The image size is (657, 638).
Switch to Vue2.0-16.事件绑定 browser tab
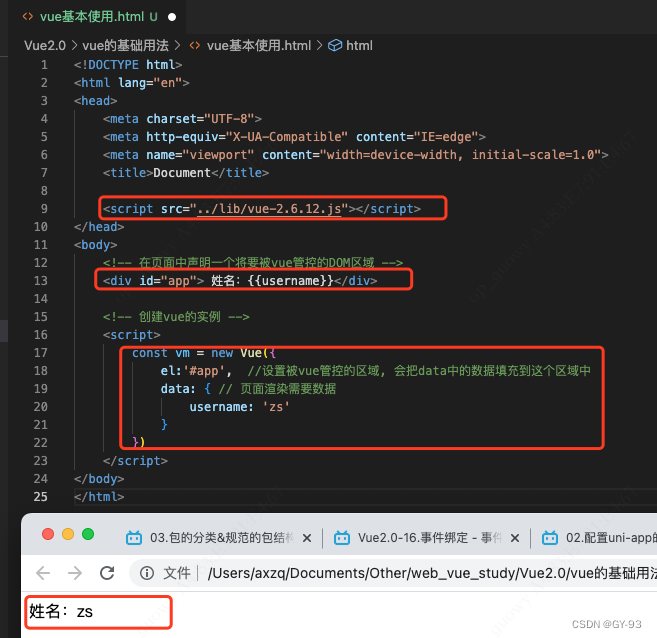(x=429, y=537)
